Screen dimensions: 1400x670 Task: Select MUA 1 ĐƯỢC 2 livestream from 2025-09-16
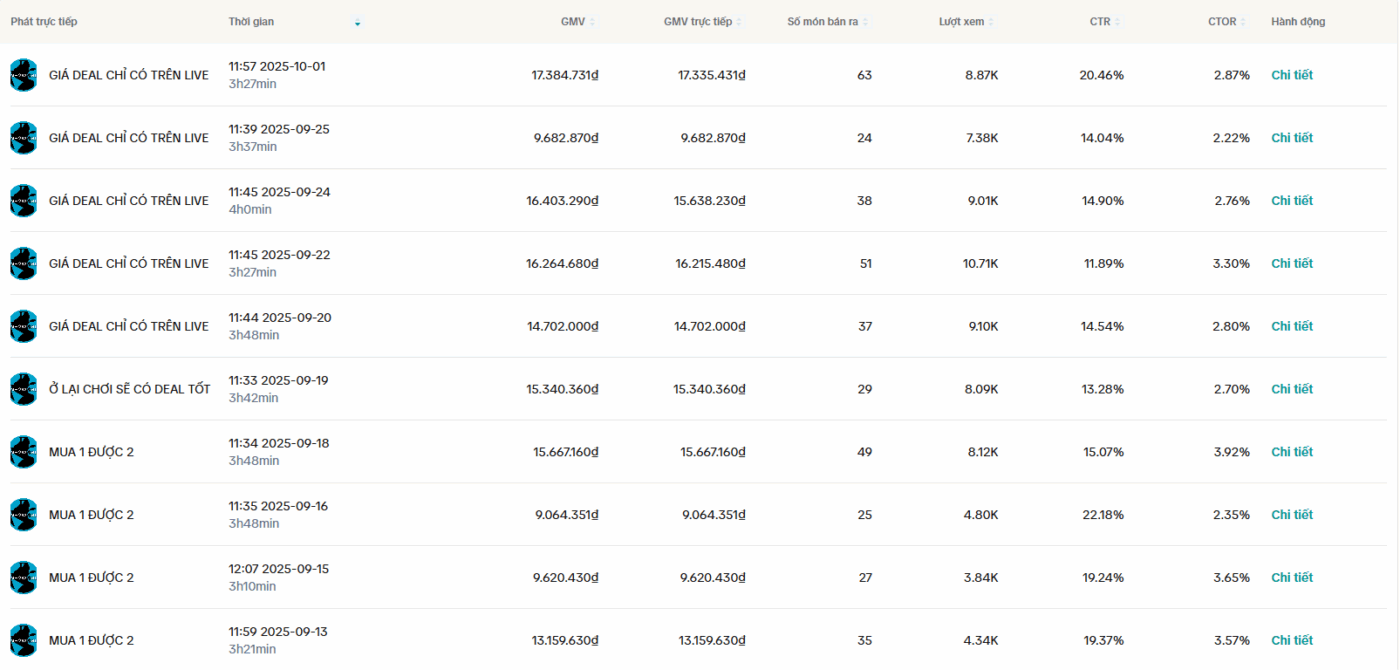[91, 515]
